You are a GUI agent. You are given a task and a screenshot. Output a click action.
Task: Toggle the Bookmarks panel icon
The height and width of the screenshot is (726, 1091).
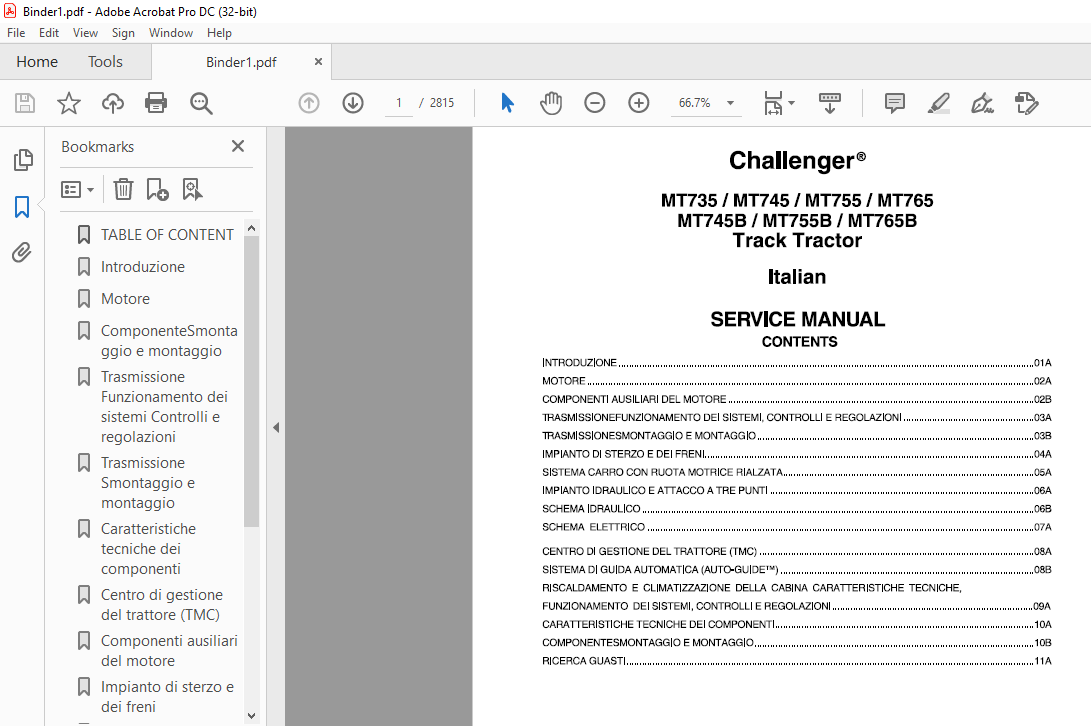point(22,207)
